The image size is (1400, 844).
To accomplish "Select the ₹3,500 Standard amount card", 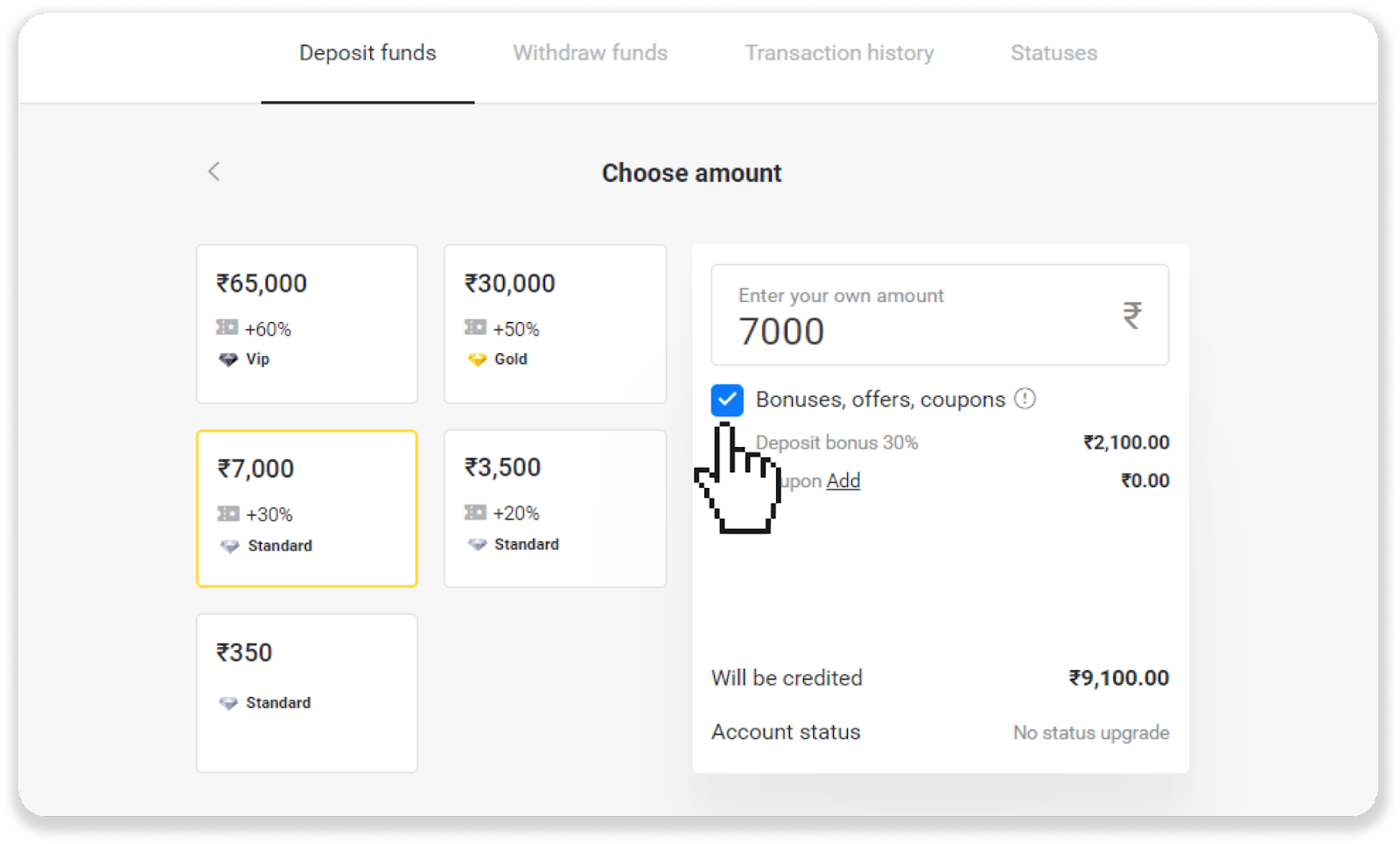I will point(555,508).
